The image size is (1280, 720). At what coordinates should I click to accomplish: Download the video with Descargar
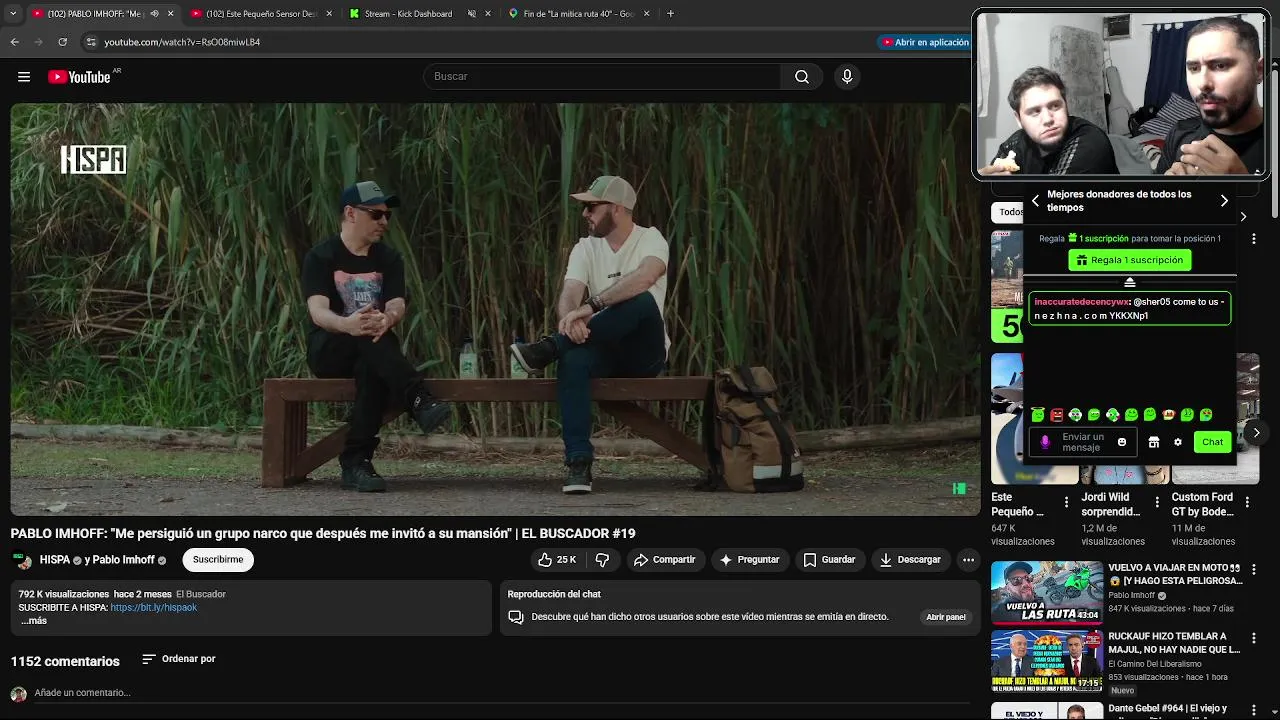[x=911, y=560]
